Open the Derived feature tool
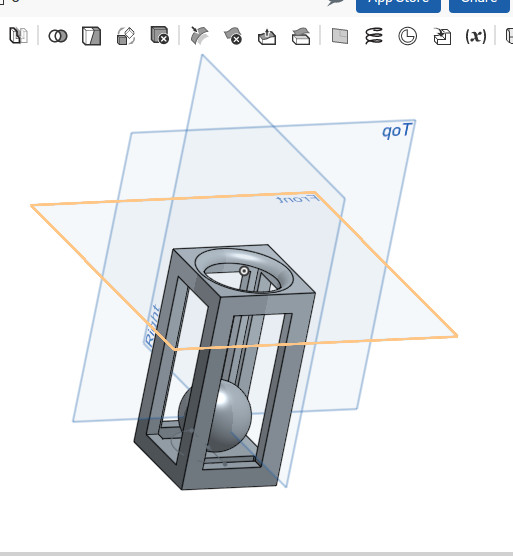Screen dimensions: 513x556 tap(442, 37)
